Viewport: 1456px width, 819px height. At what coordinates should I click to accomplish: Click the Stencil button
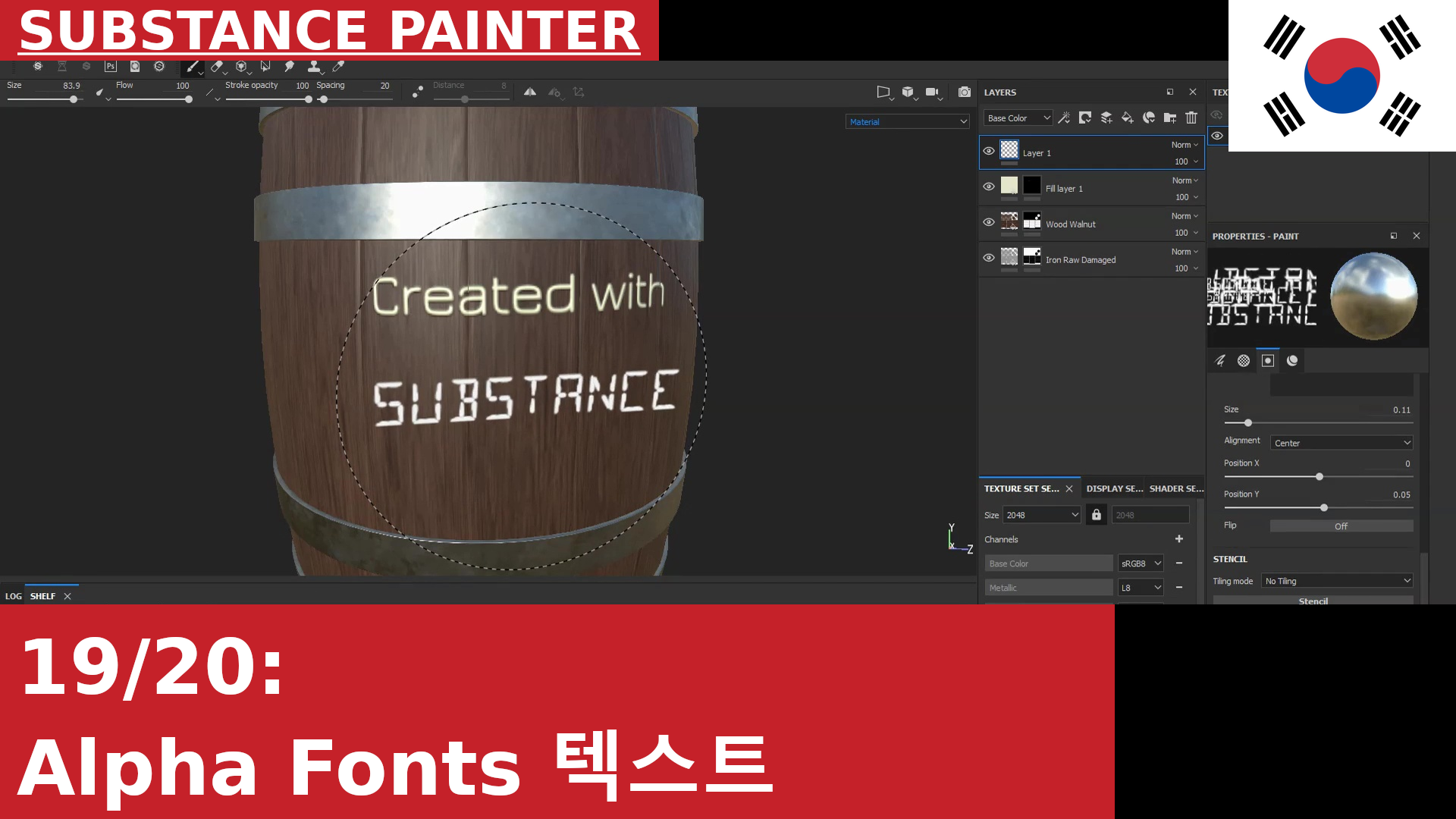click(x=1313, y=601)
